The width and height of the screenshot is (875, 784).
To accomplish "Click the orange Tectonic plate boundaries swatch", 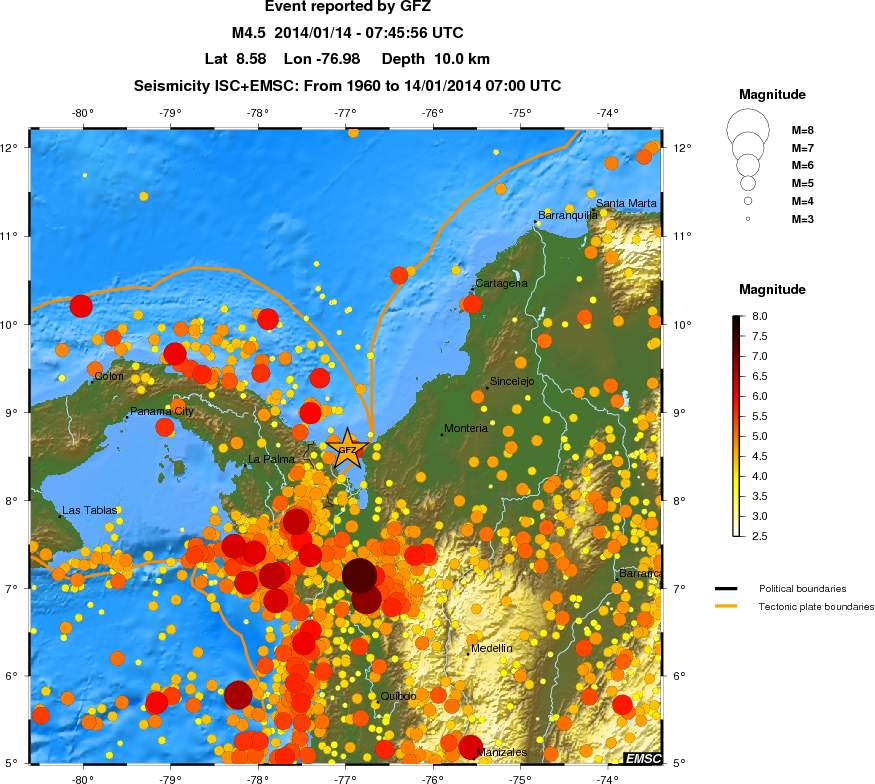I will [x=726, y=606].
